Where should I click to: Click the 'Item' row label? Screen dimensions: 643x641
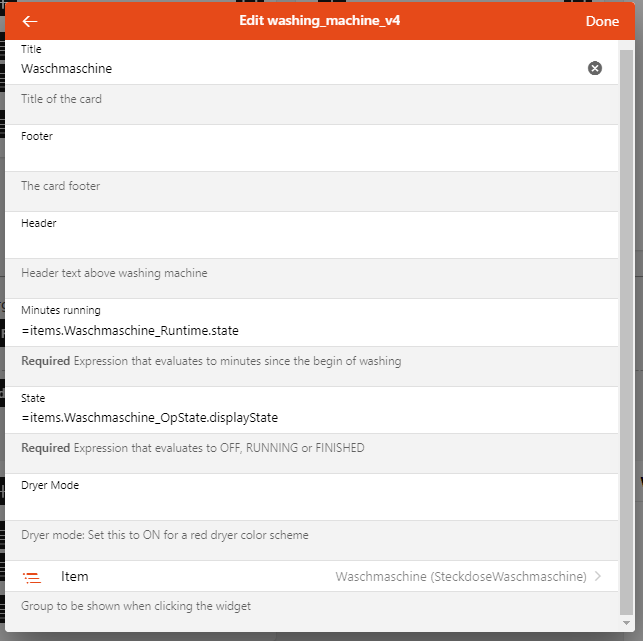[75, 577]
